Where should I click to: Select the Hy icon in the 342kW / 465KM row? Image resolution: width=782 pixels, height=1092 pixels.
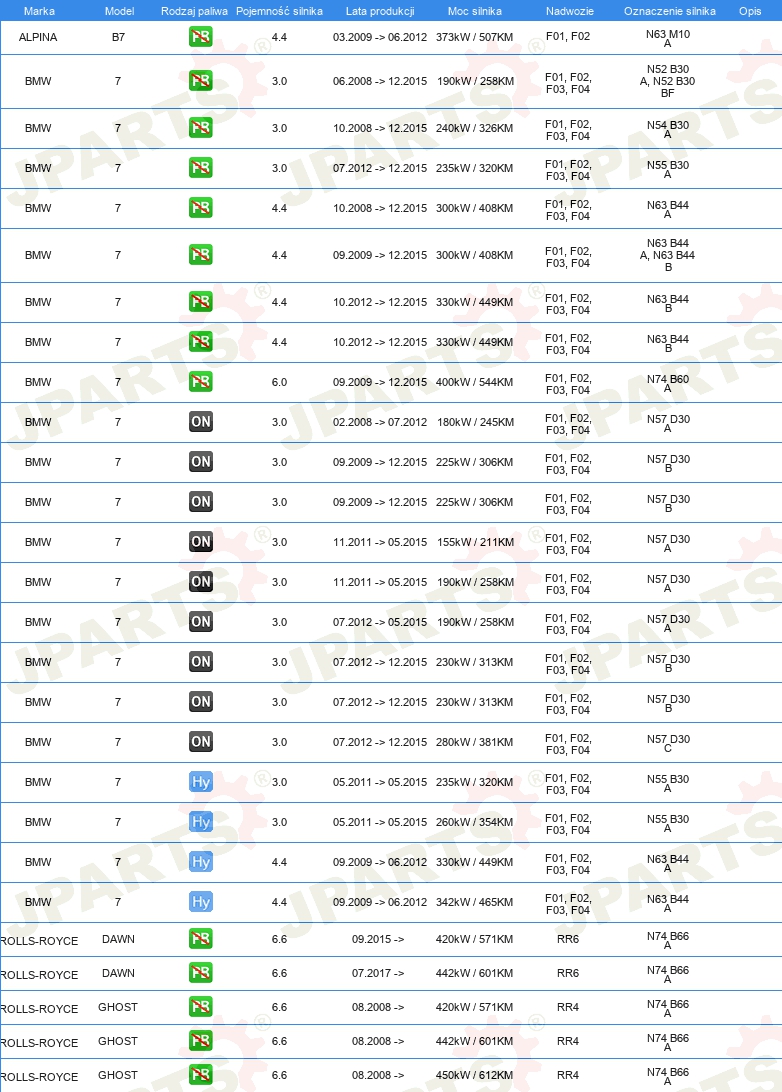(201, 902)
